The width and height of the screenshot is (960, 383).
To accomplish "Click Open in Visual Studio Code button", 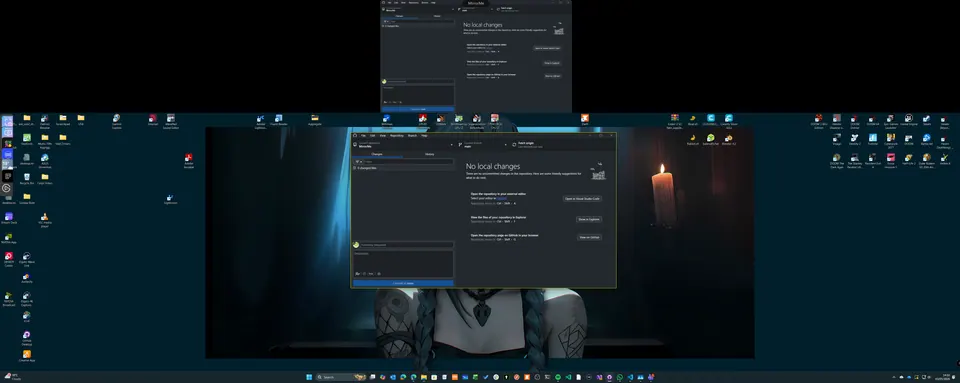I will coord(582,199).
